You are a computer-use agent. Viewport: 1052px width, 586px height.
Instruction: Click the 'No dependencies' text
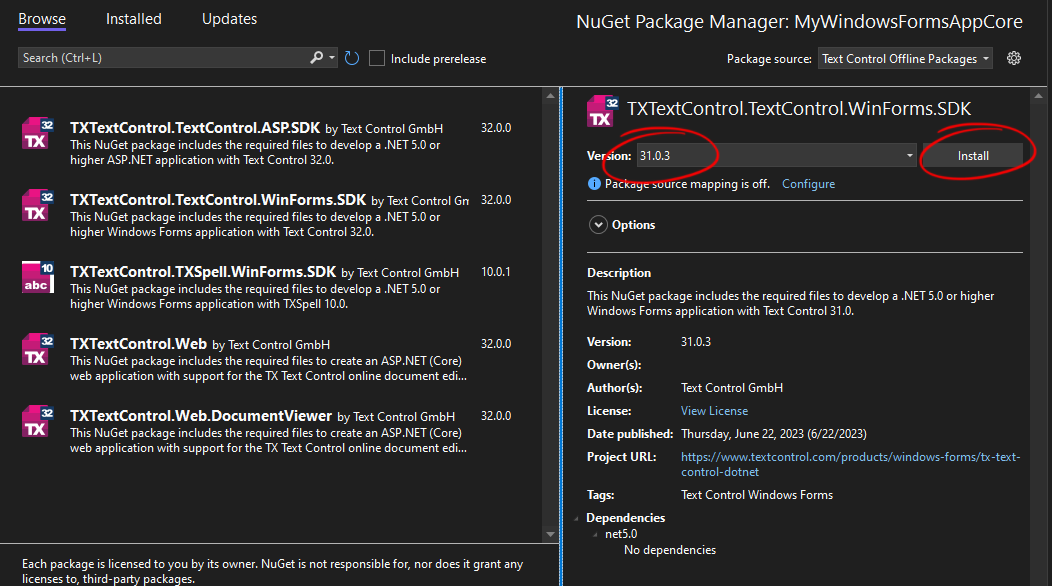pyautogui.click(x=670, y=550)
